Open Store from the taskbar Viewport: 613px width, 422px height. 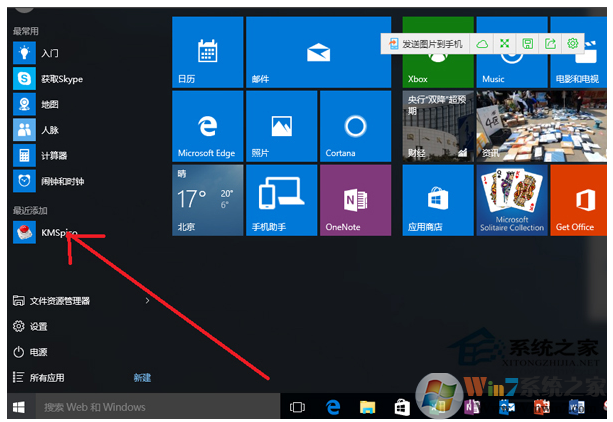point(402,407)
